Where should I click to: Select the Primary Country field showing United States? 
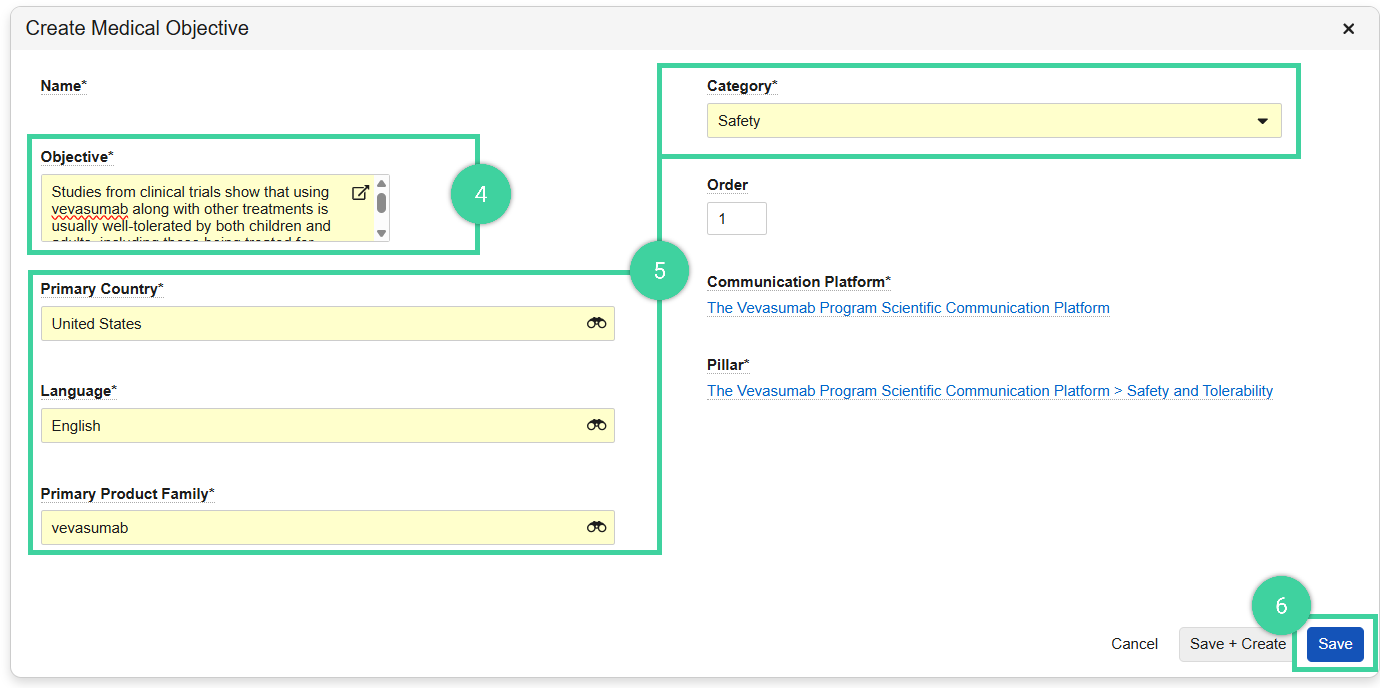coord(300,323)
